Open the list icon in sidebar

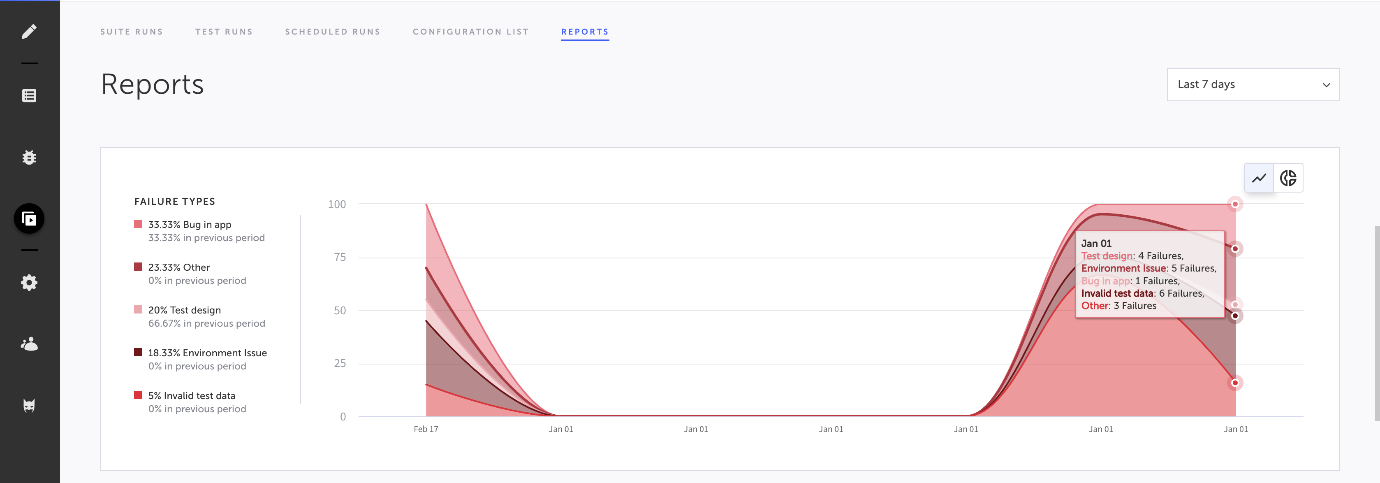(29, 96)
